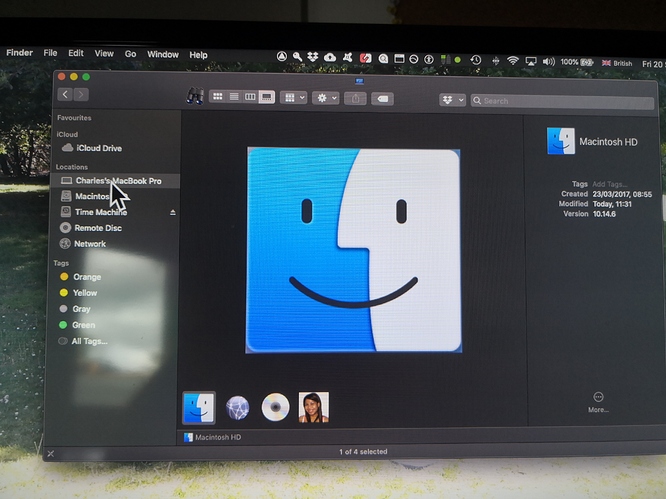Click the key icon in menu bar
This screenshot has width=666, height=499.
click(297, 57)
